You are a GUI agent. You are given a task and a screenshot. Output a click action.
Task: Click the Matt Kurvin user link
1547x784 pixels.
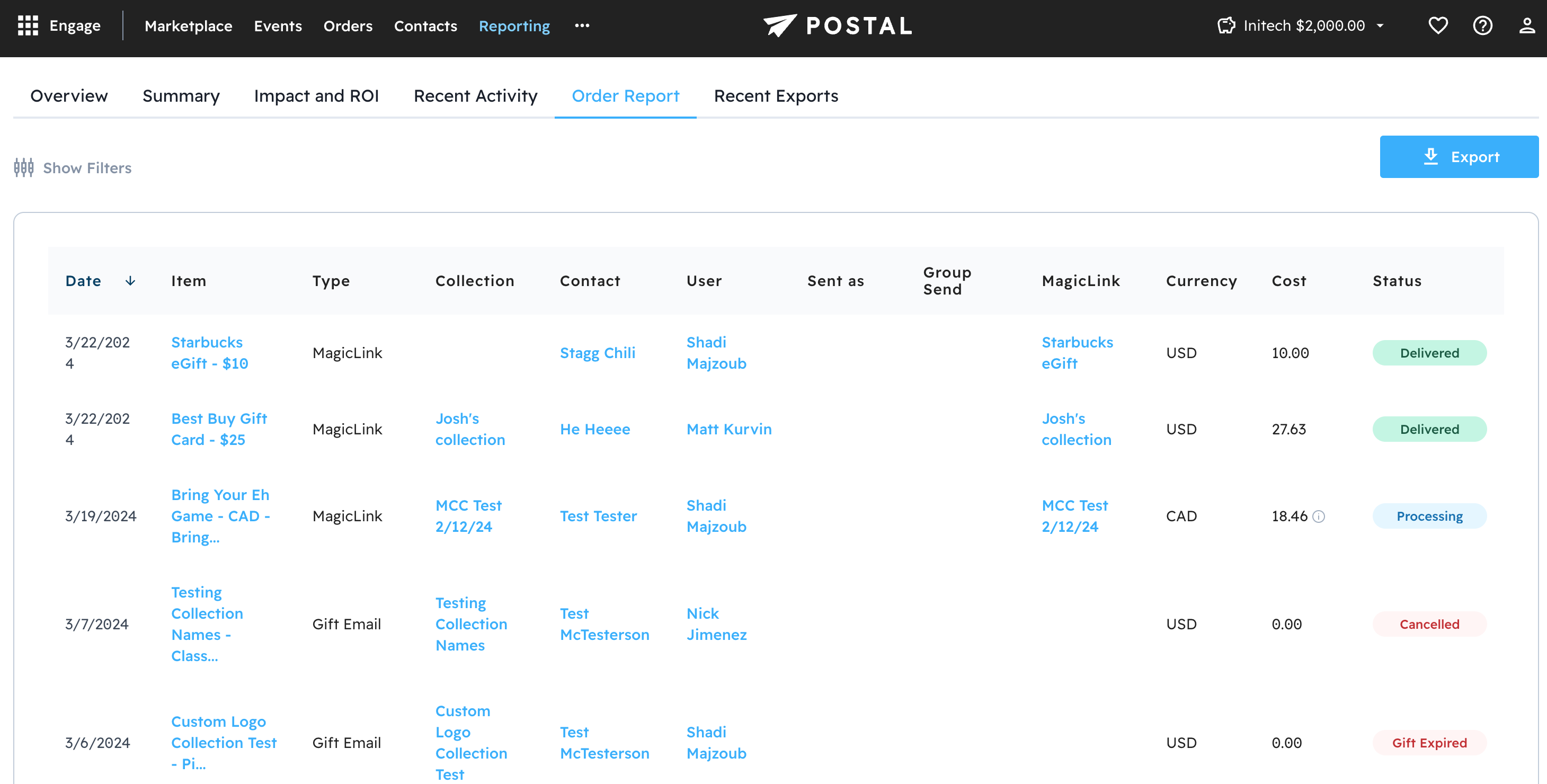[x=728, y=429]
